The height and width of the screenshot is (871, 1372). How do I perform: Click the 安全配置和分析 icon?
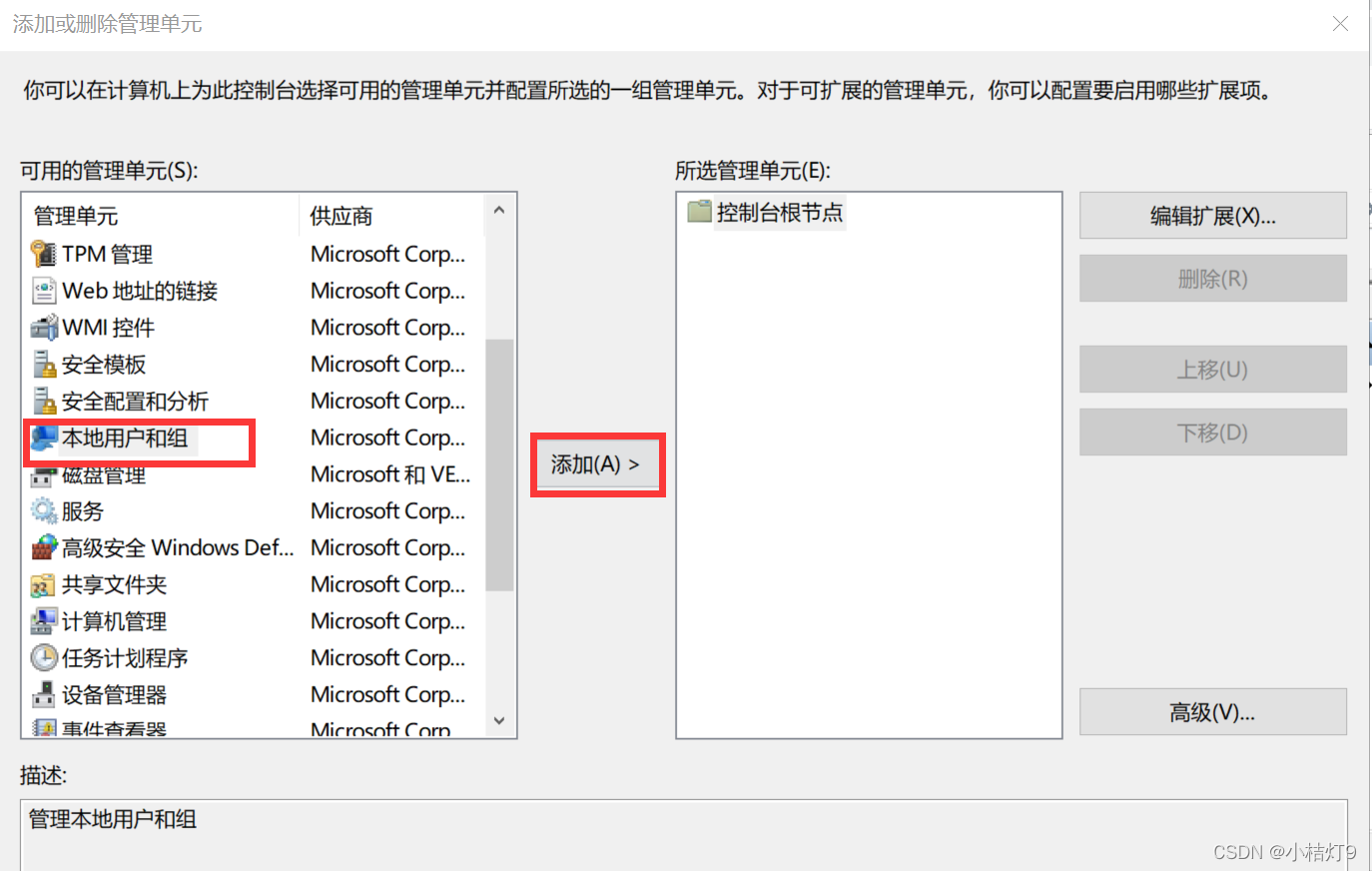tap(44, 402)
